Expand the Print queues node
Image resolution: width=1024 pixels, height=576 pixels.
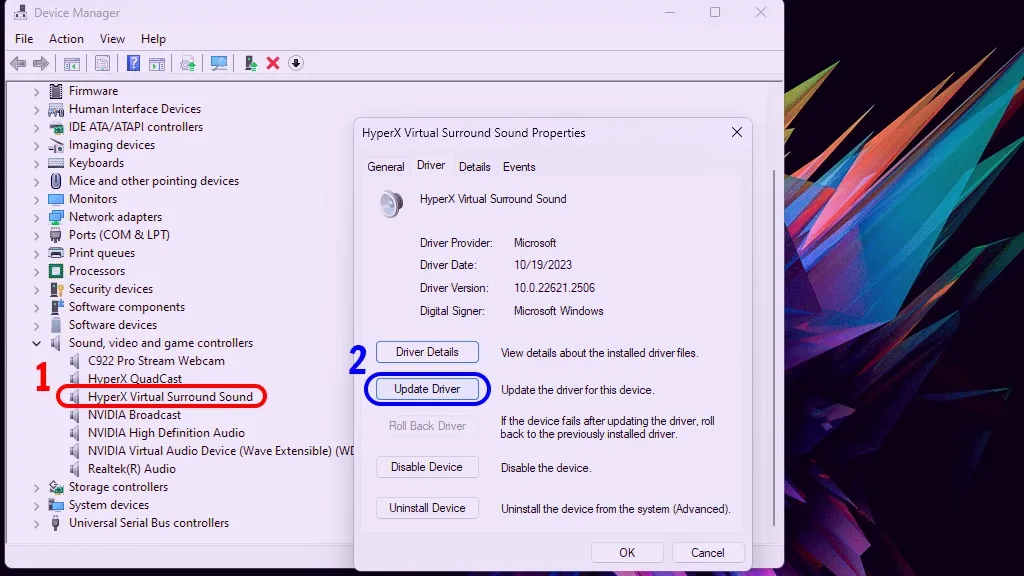tap(37, 253)
